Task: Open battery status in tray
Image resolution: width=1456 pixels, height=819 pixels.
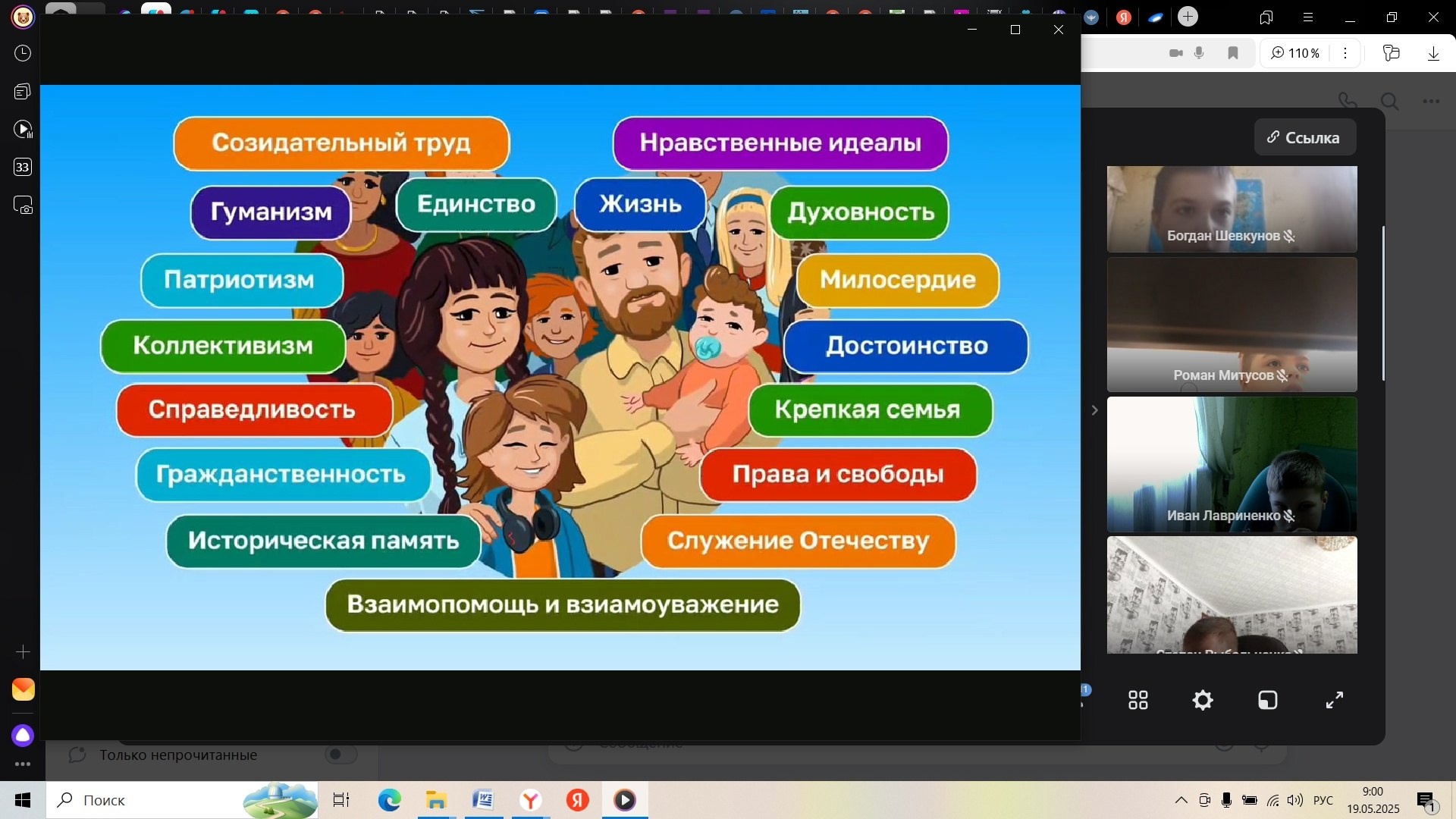Action: pos(1250,800)
